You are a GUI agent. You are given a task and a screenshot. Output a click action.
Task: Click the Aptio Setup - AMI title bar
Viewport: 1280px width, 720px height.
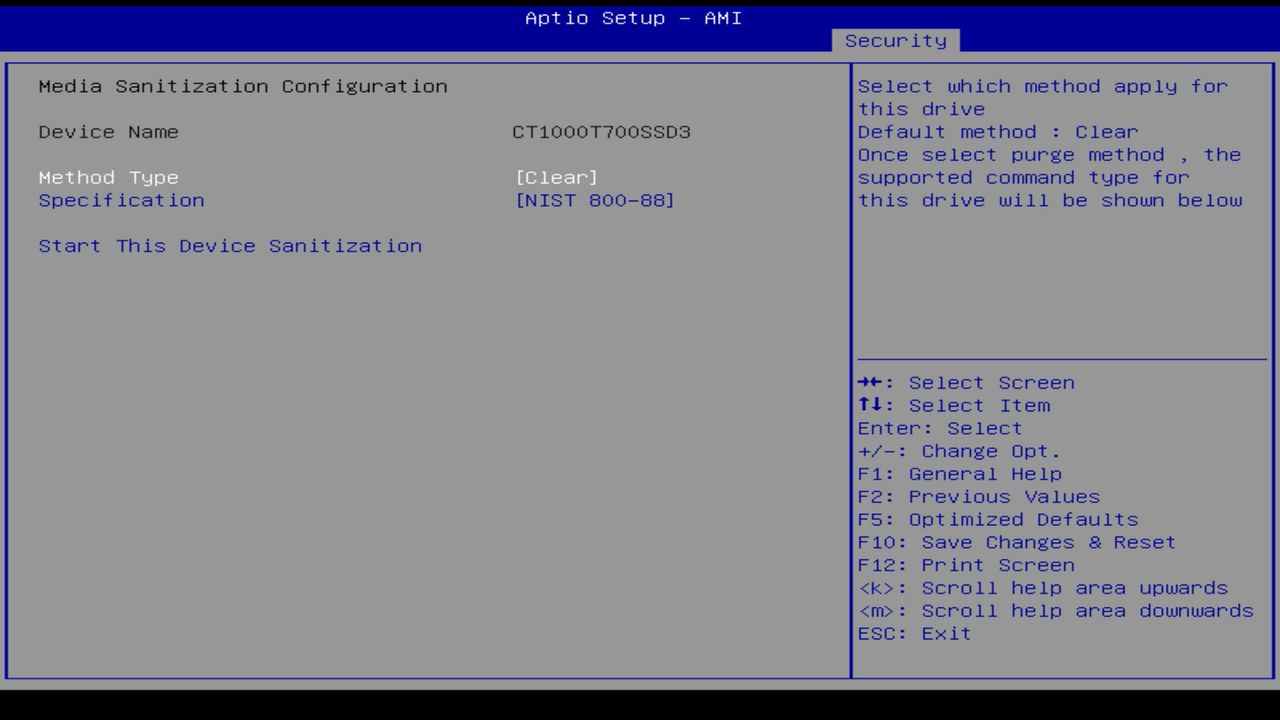coord(633,17)
